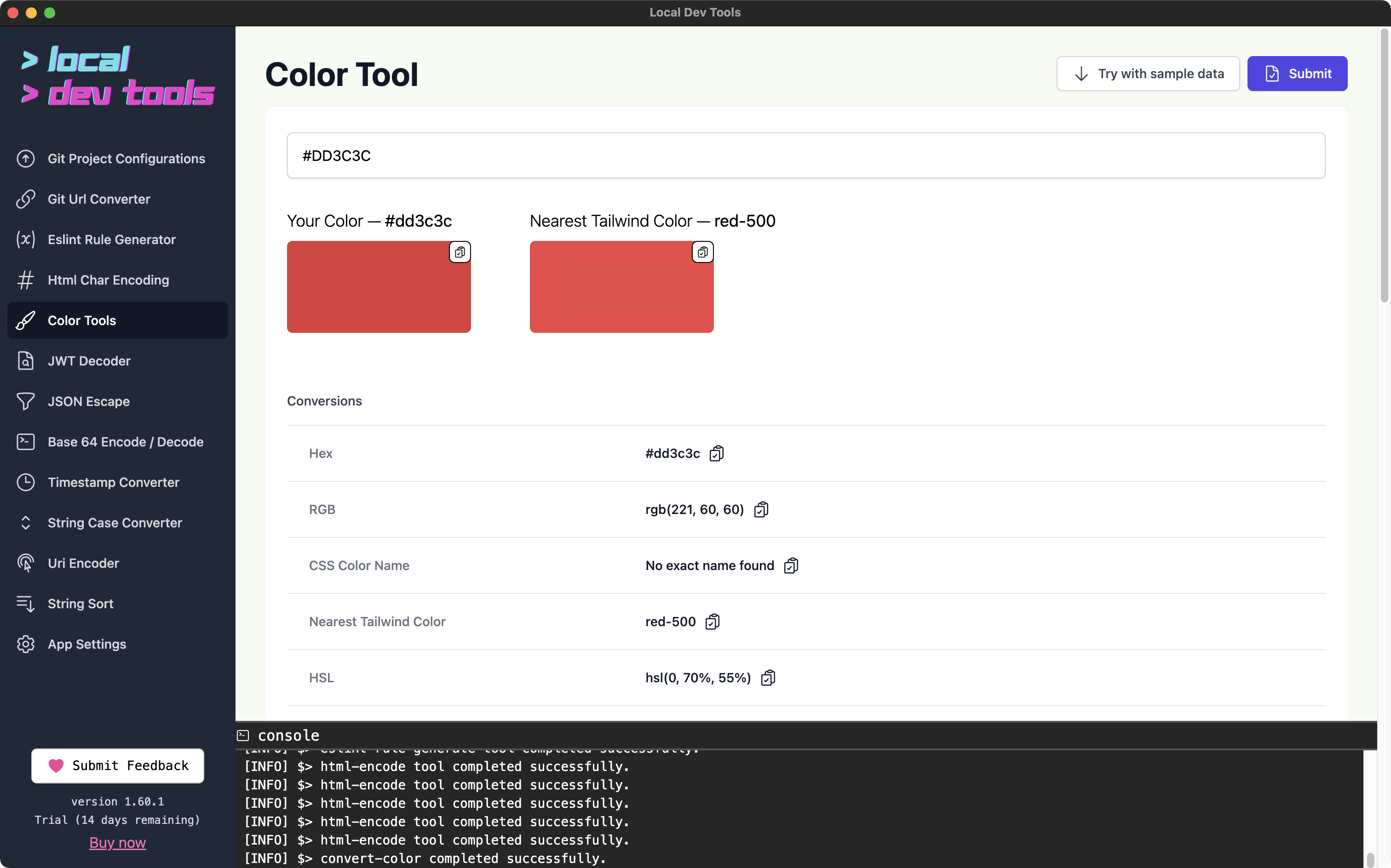
Task: Copy the Nearest Tailwind Color swatch value
Action: pos(702,252)
